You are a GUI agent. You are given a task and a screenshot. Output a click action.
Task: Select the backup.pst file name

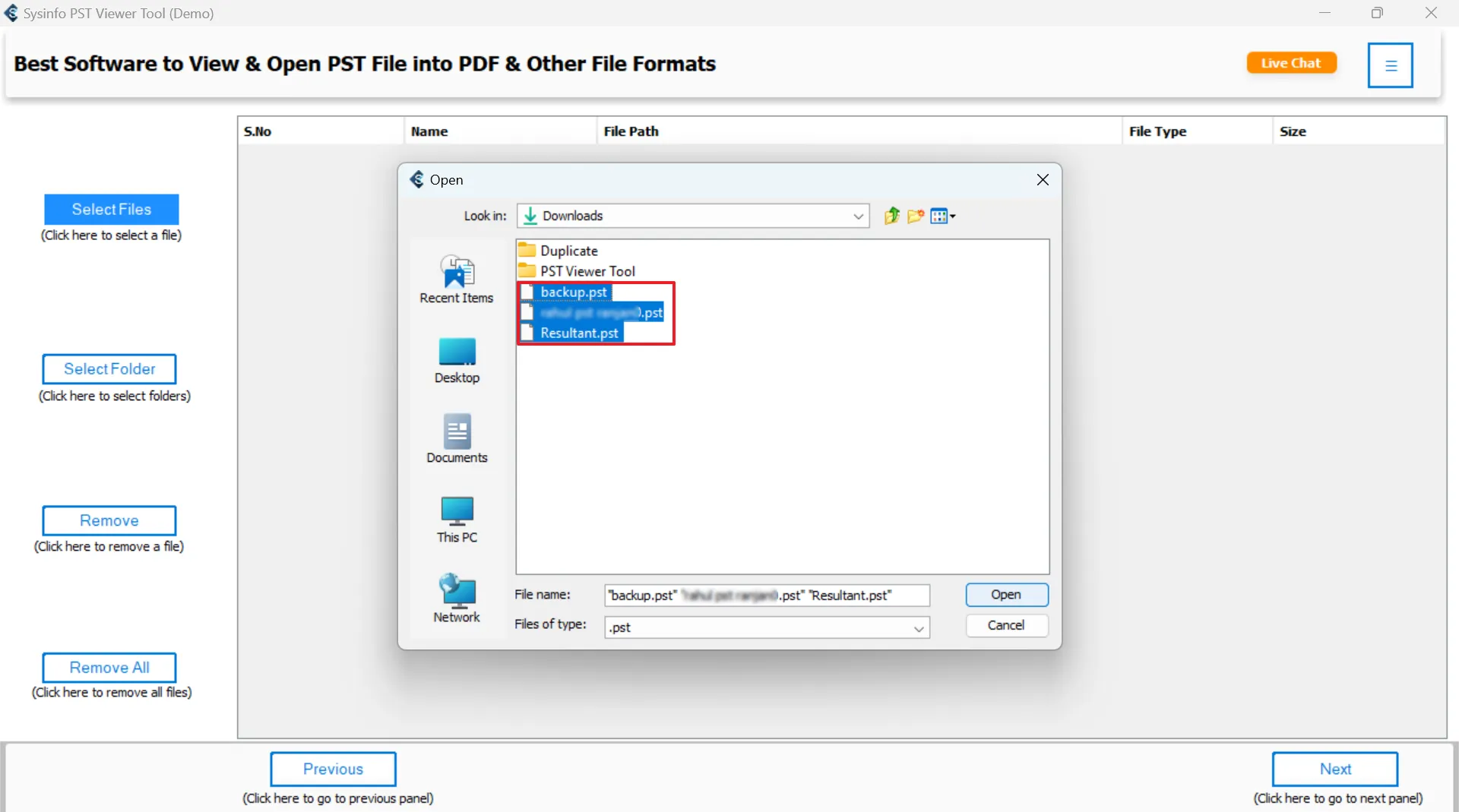coord(574,292)
